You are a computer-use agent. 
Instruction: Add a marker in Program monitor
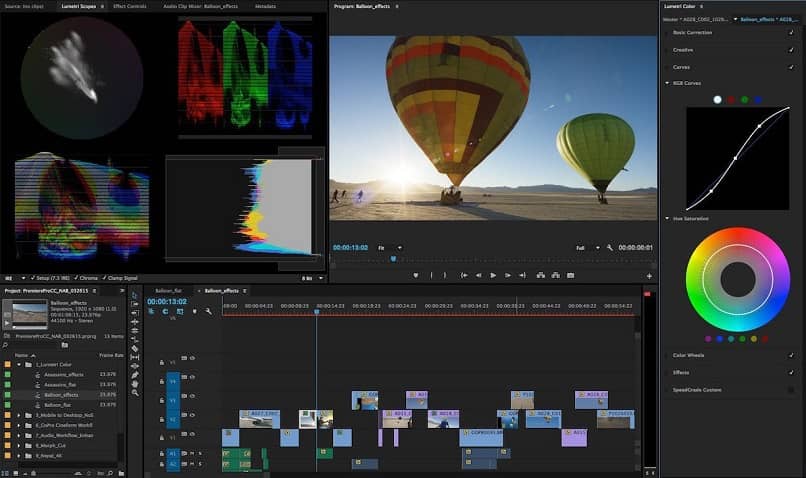[x=416, y=275]
